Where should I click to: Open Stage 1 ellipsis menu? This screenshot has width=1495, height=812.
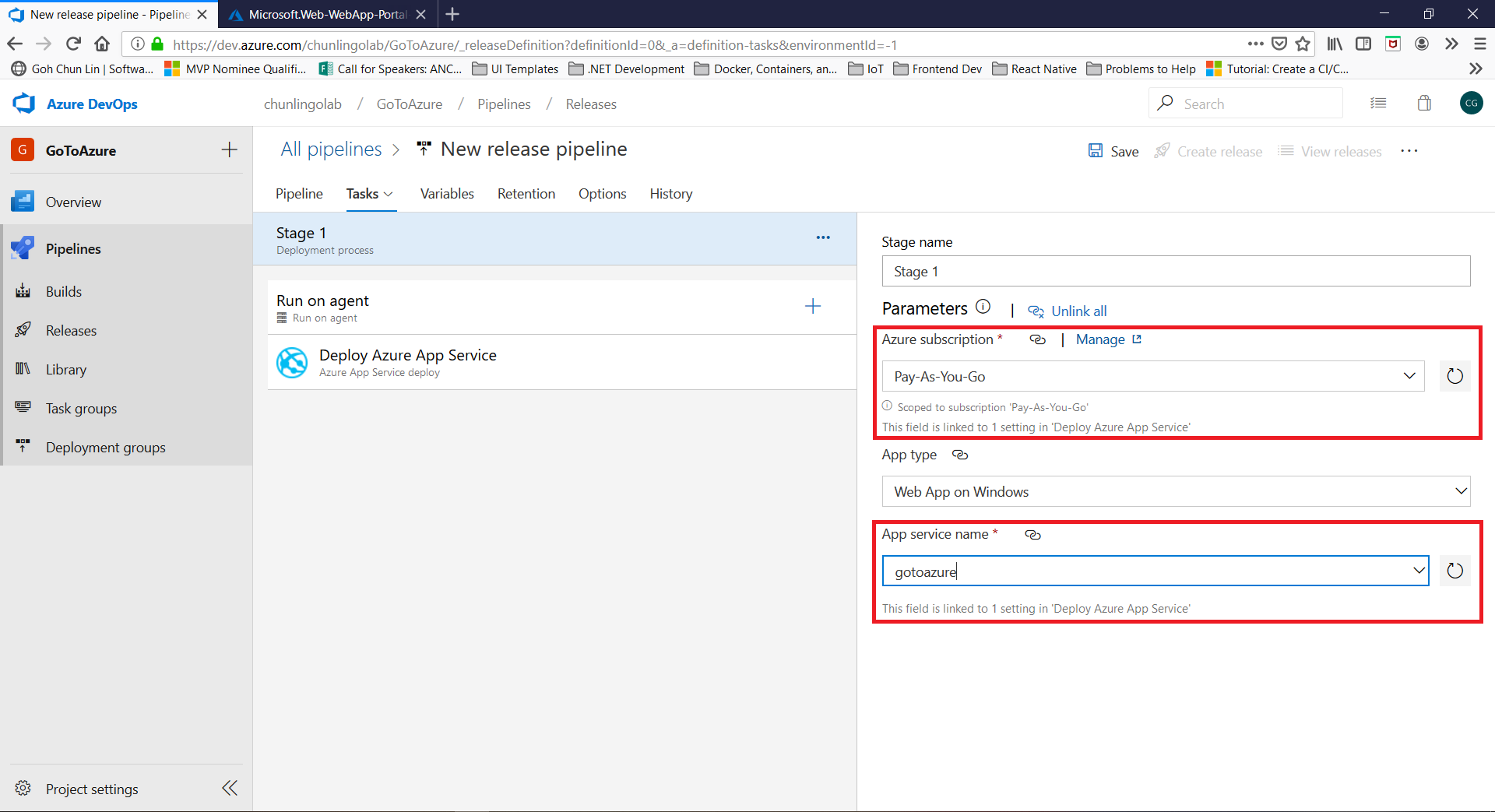[x=823, y=237]
